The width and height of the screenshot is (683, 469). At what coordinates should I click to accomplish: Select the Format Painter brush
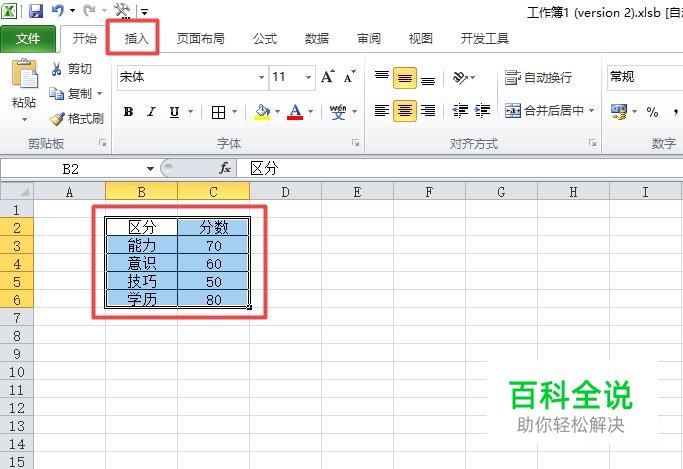pos(57,118)
